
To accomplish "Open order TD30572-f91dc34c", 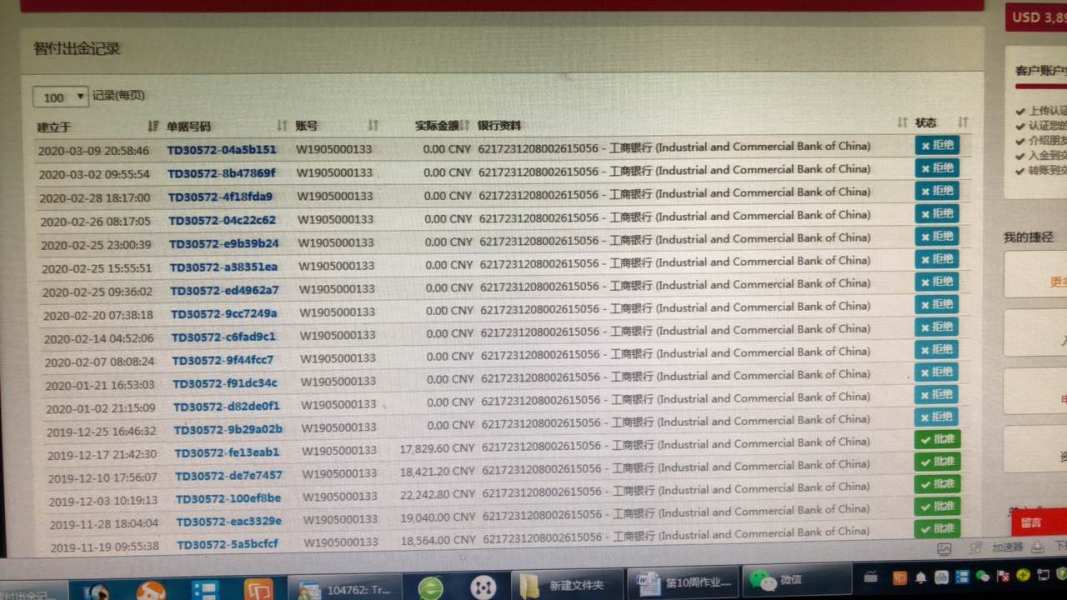I will click(x=225, y=383).
